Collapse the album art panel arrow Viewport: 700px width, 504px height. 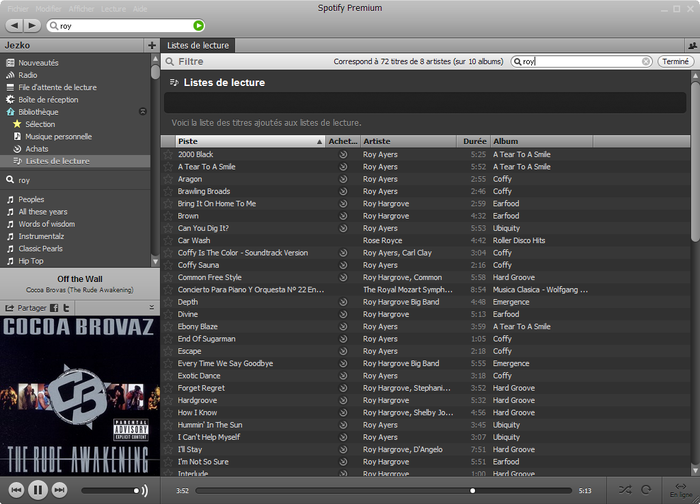click(x=151, y=308)
